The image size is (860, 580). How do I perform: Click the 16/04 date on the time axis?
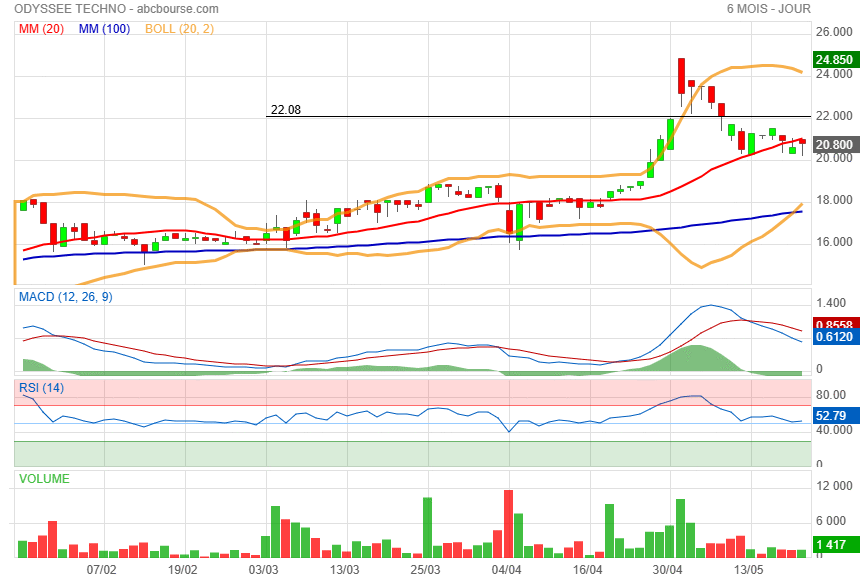pos(587,570)
